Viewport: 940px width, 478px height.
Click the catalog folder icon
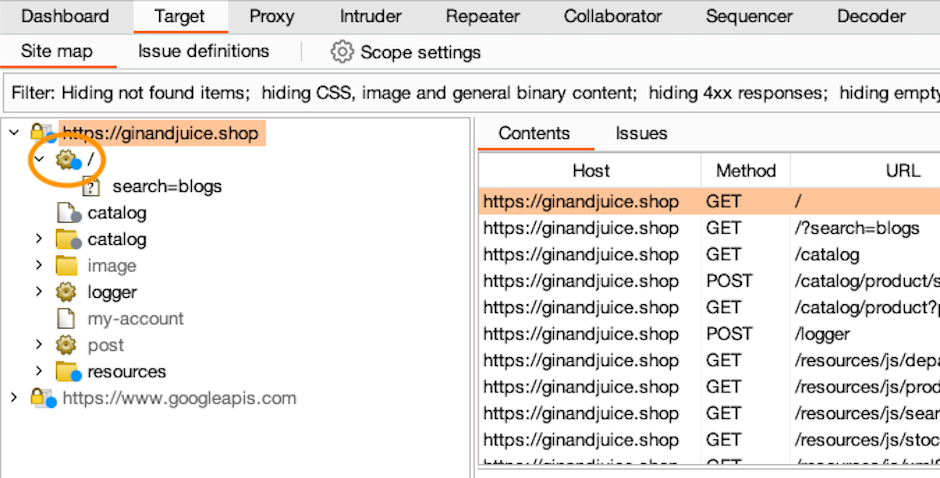point(68,239)
